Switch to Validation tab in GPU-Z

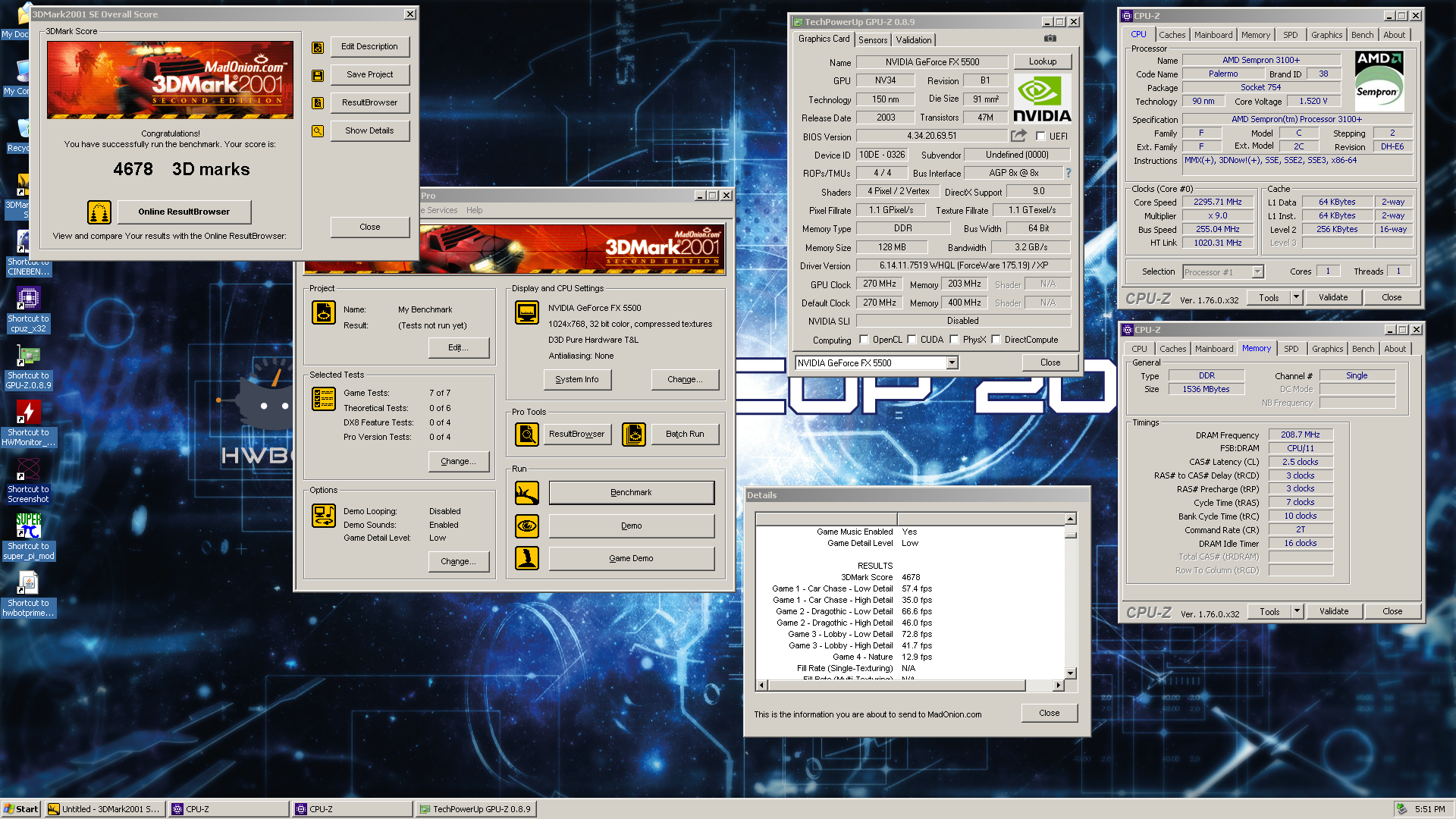tap(914, 40)
